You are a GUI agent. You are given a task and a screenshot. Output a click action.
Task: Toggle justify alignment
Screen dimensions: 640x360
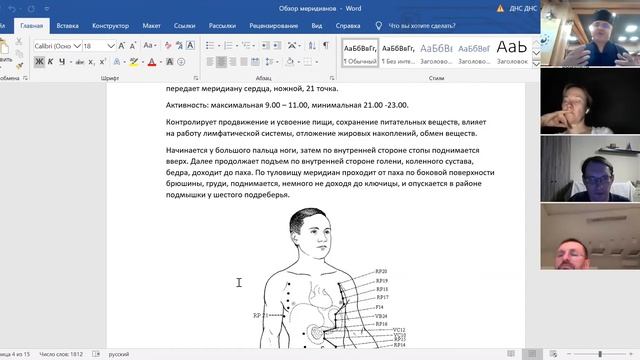[x=244, y=62]
